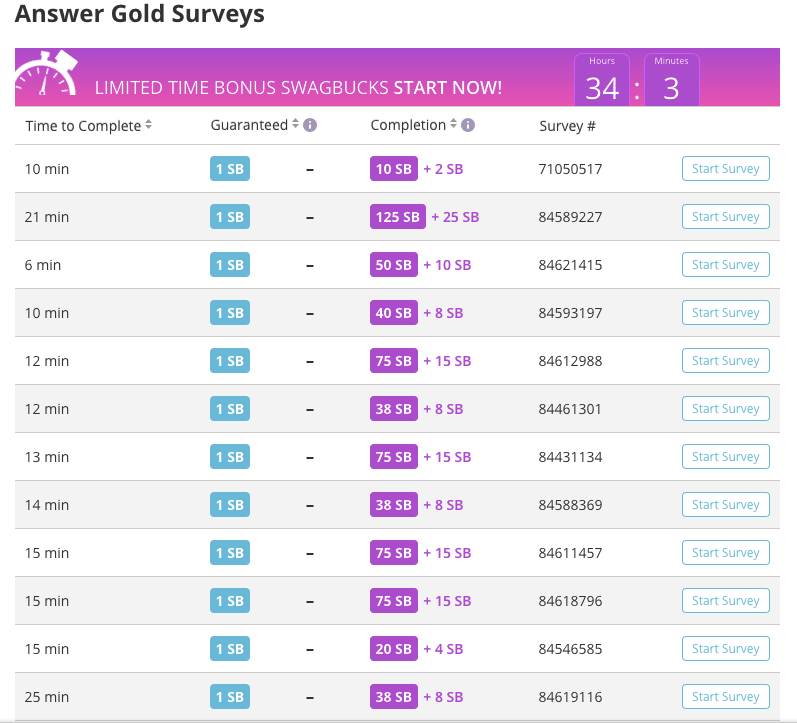
Task: Start survey 71050517
Action: pos(725,169)
